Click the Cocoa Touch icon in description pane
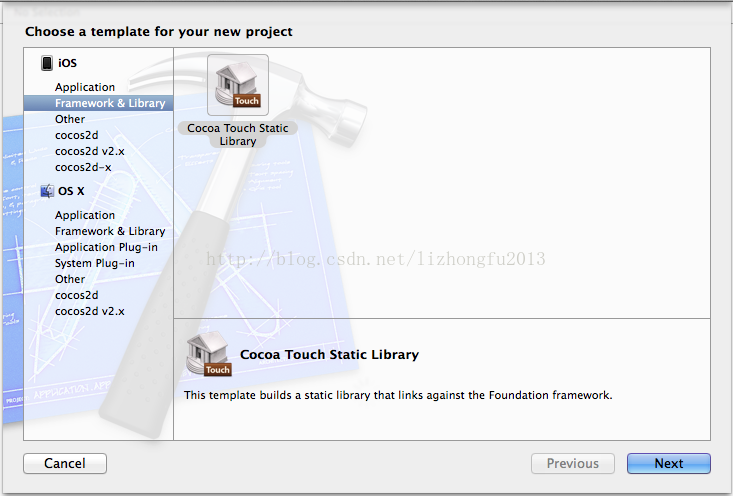Image resolution: width=733 pixels, height=496 pixels. pos(208,354)
